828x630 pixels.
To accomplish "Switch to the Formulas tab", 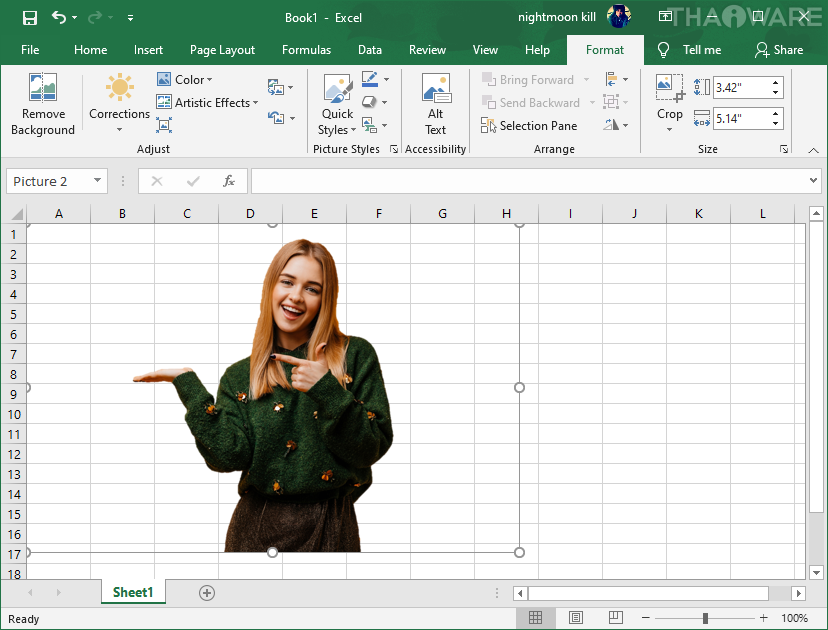I will (306, 50).
